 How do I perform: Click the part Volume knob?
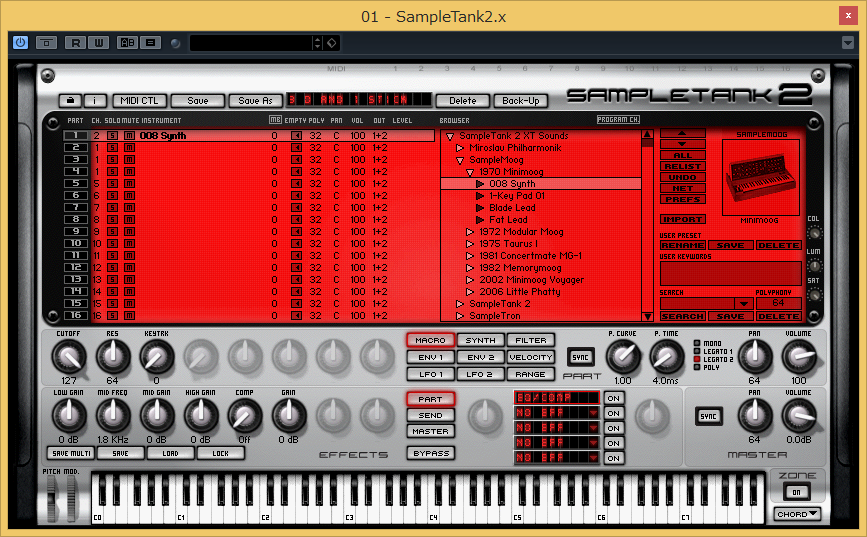click(x=798, y=357)
